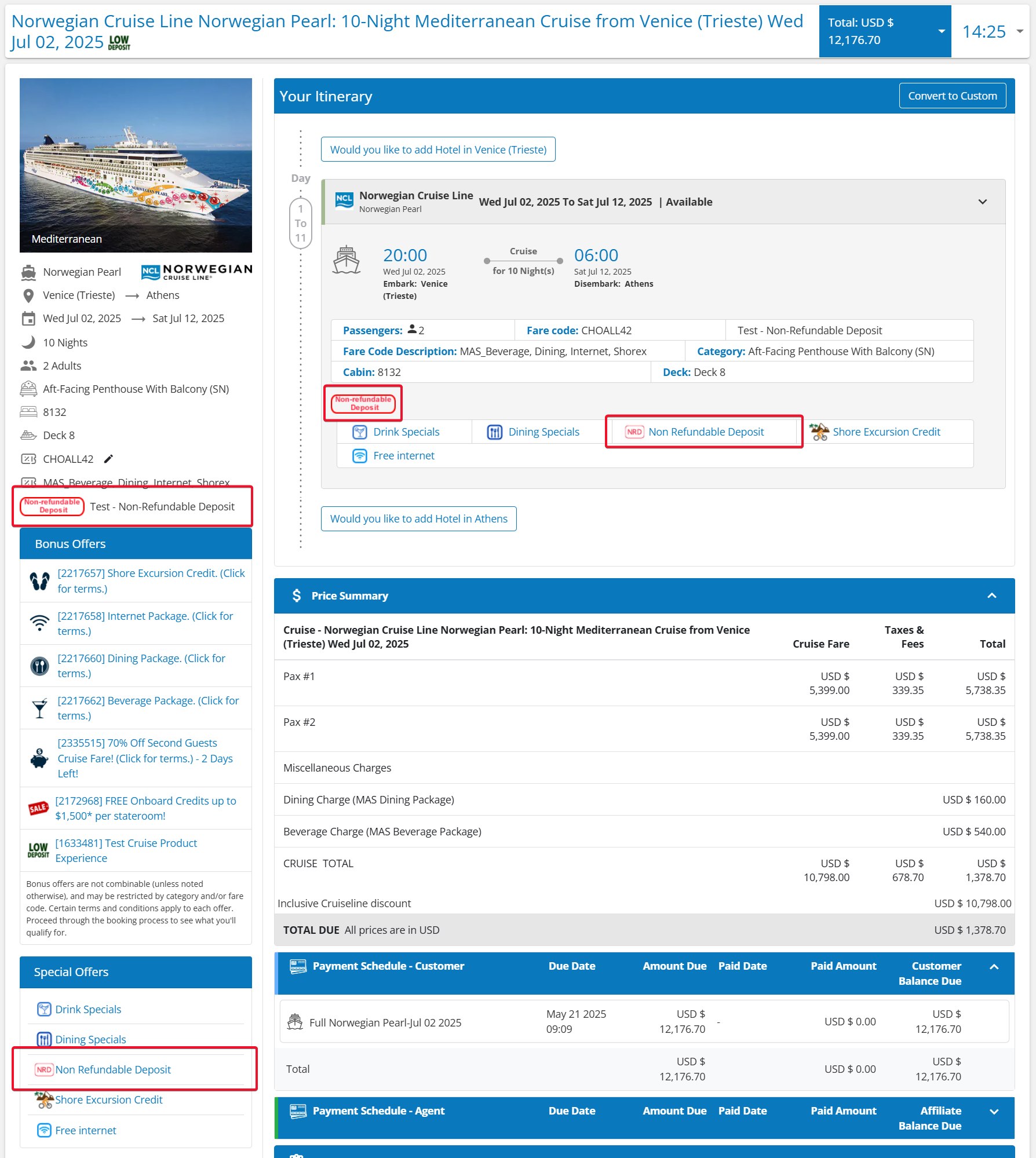Image resolution: width=1036 pixels, height=1158 pixels.
Task: Click the Non-refundable Deposit badge in itinerary
Action: pos(363,403)
